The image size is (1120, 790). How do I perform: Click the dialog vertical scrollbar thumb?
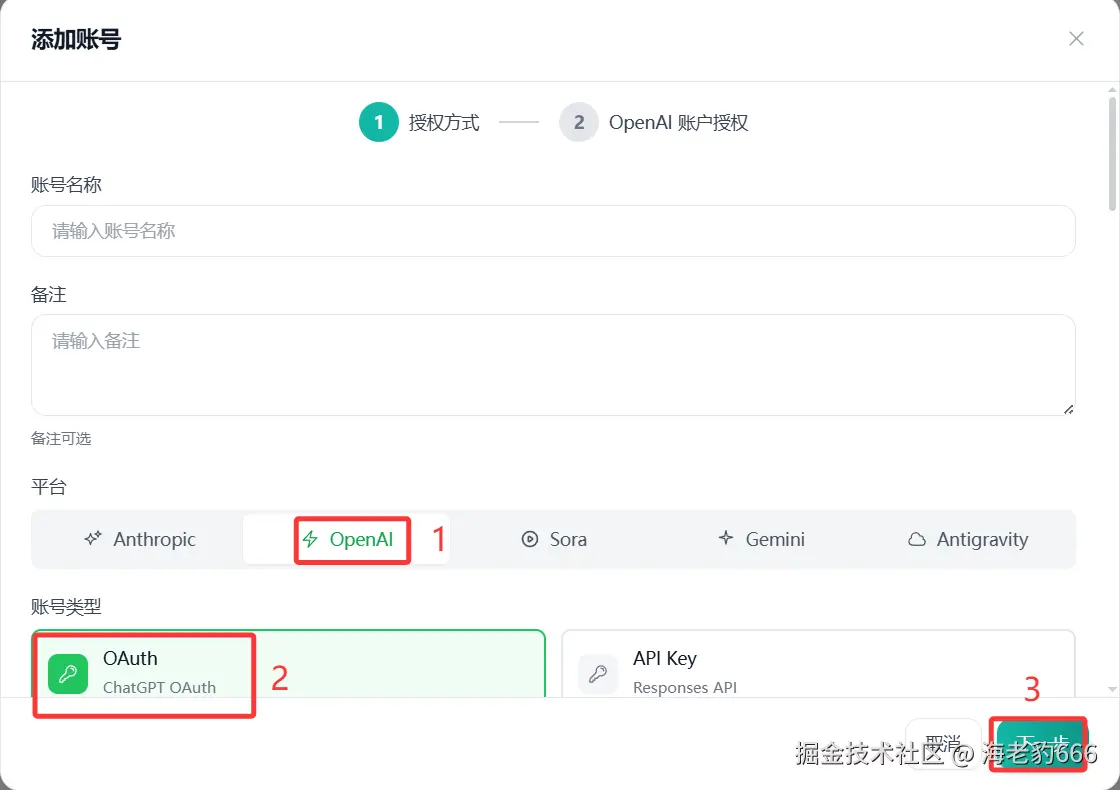point(1112,154)
